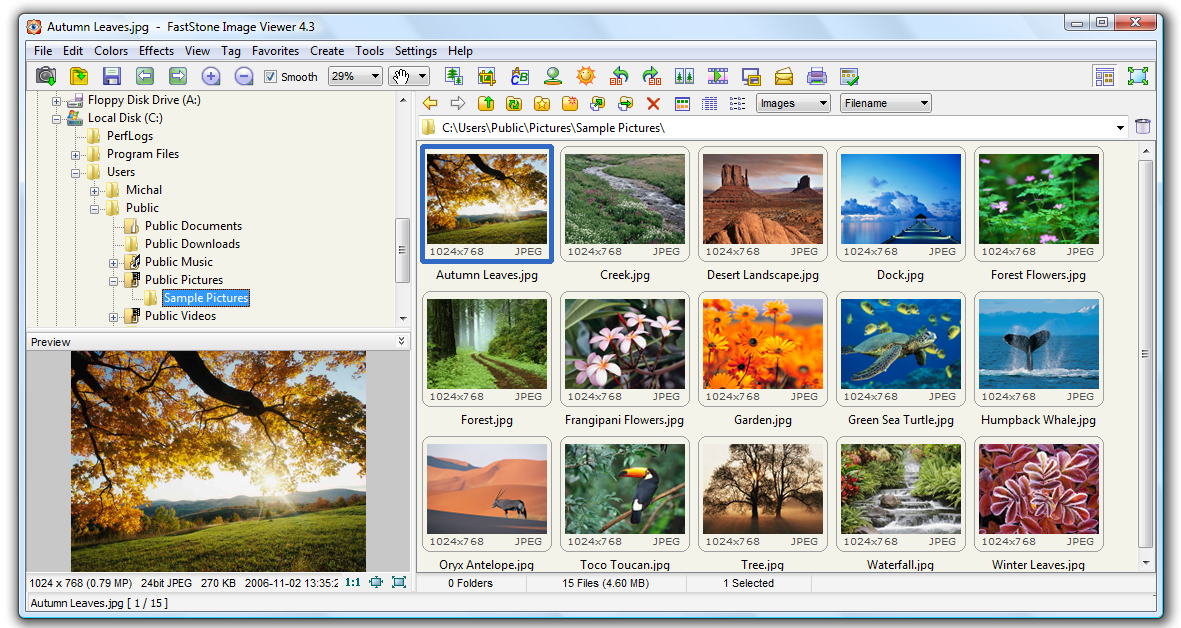
Task: Zoom in on the image
Action: pos(211,75)
